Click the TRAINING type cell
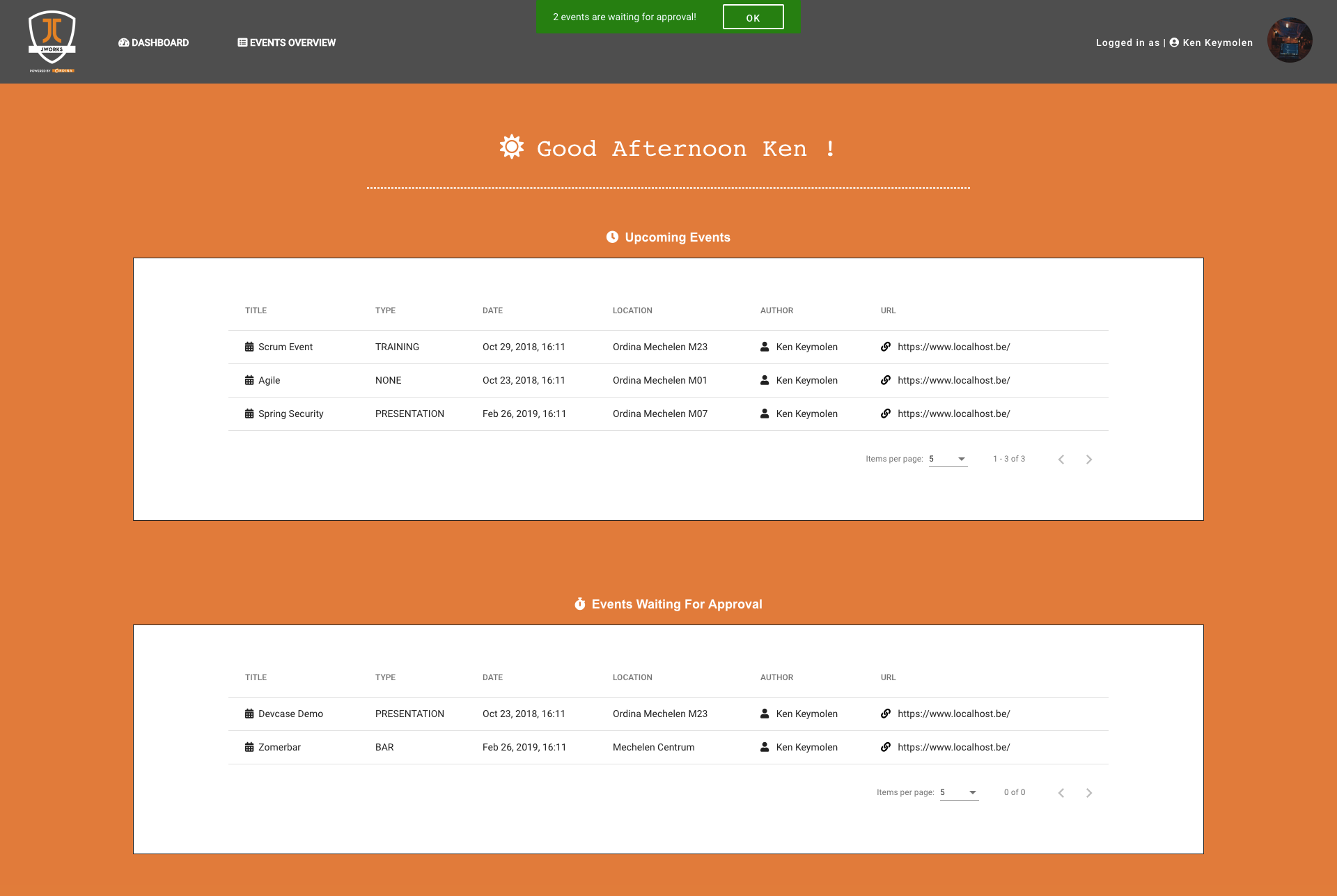The width and height of the screenshot is (1337, 896). [397, 347]
